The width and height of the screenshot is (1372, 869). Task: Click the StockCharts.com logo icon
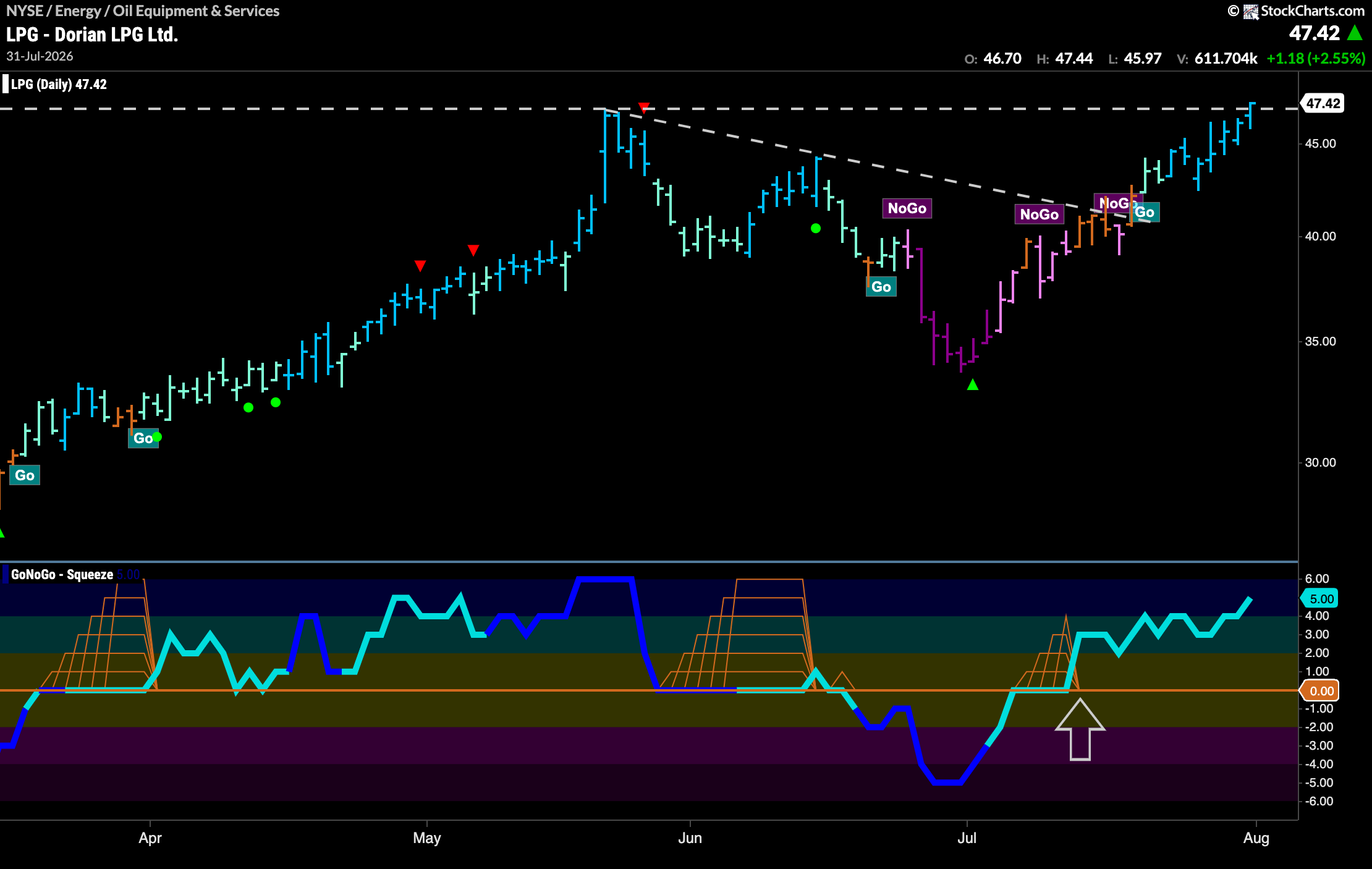click(x=1251, y=11)
